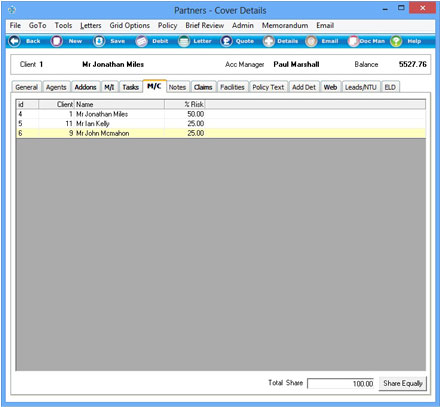Screen dimensions: 441x407
Task: Open the Grid Options menu
Action: [130, 25]
